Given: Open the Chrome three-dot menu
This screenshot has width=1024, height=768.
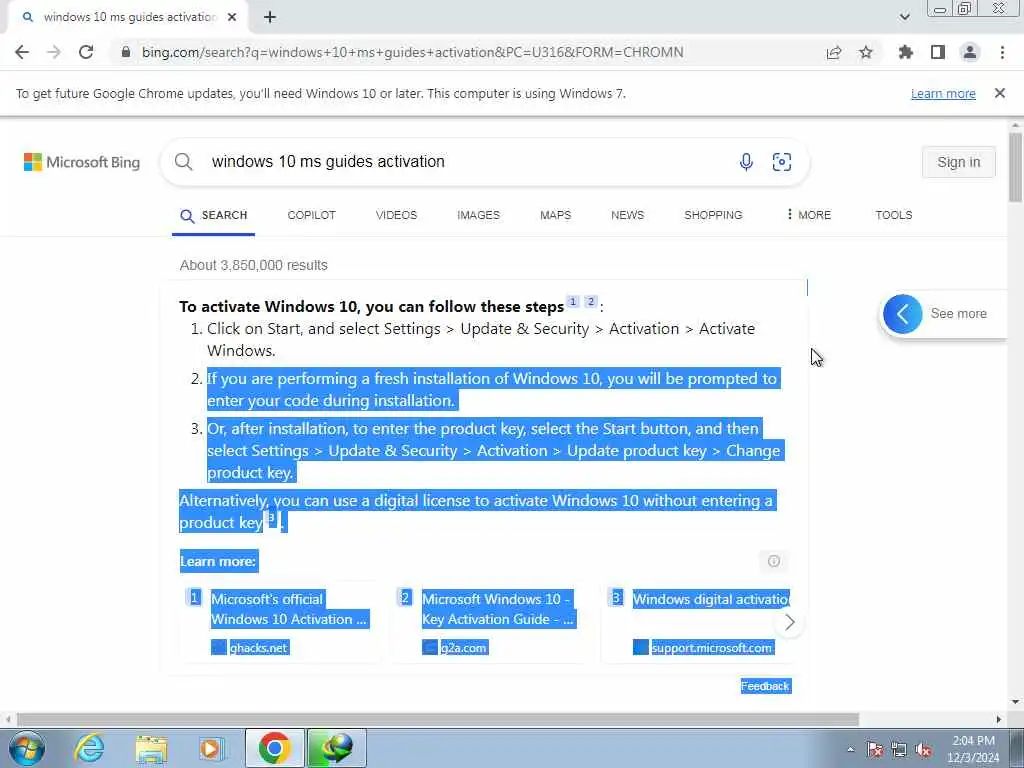Looking at the screenshot, I should (x=1002, y=52).
